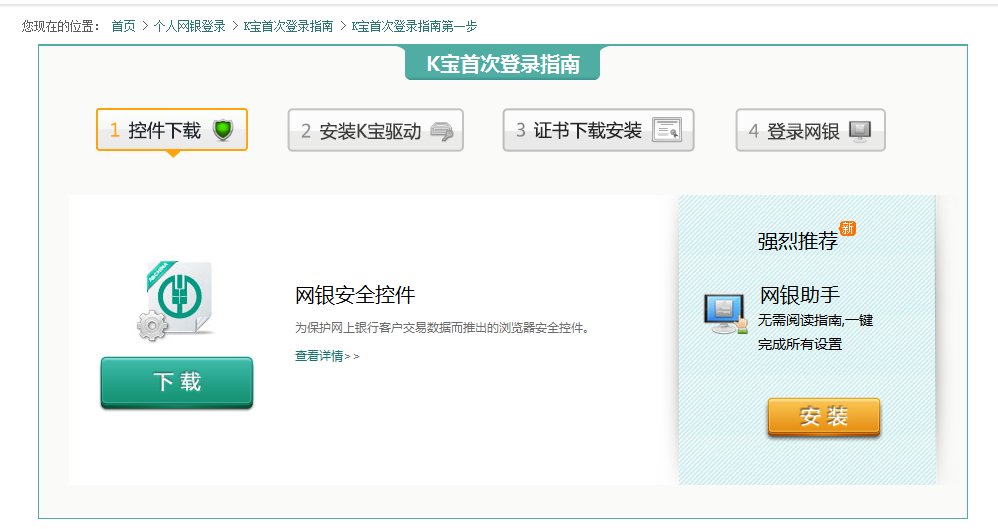Click the green shield icon on step 1
The width and height of the screenshot is (998, 529).
[x=223, y=130]
